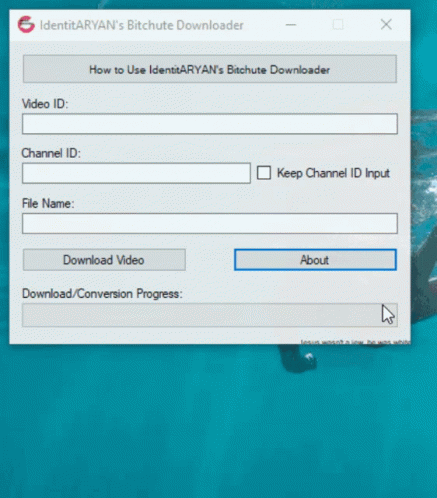Viewport: 437px width, 498px height.
Task: Minimize the Bitchute Downloader window
Action: tap(291, 25)
